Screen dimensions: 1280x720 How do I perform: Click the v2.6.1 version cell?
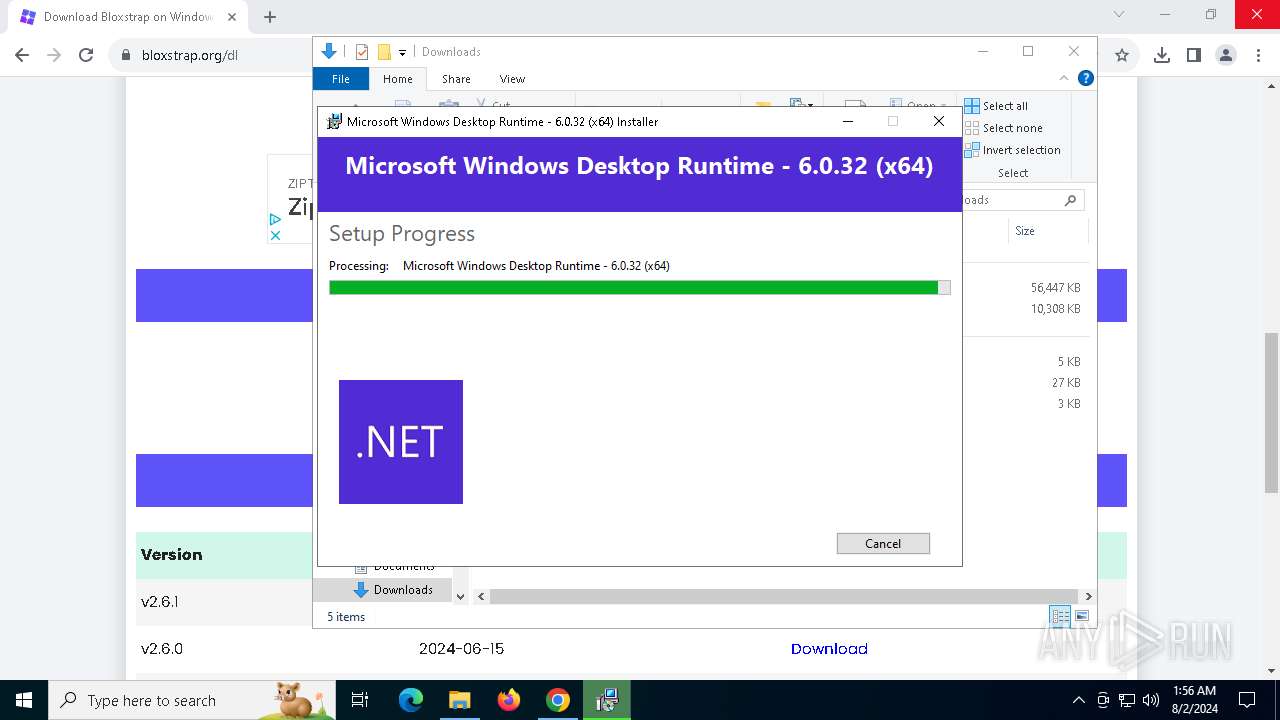tap(160, 602)
